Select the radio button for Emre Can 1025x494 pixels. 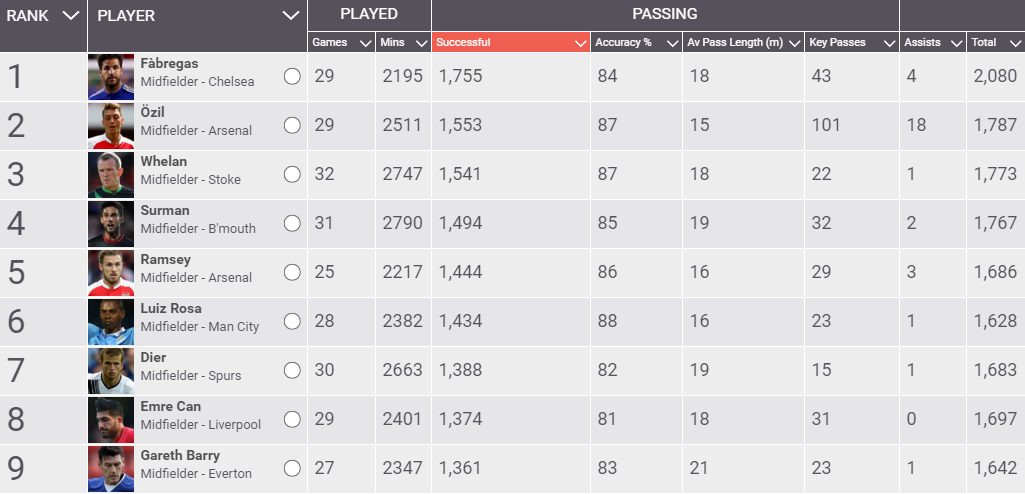[x=292, y=420]
